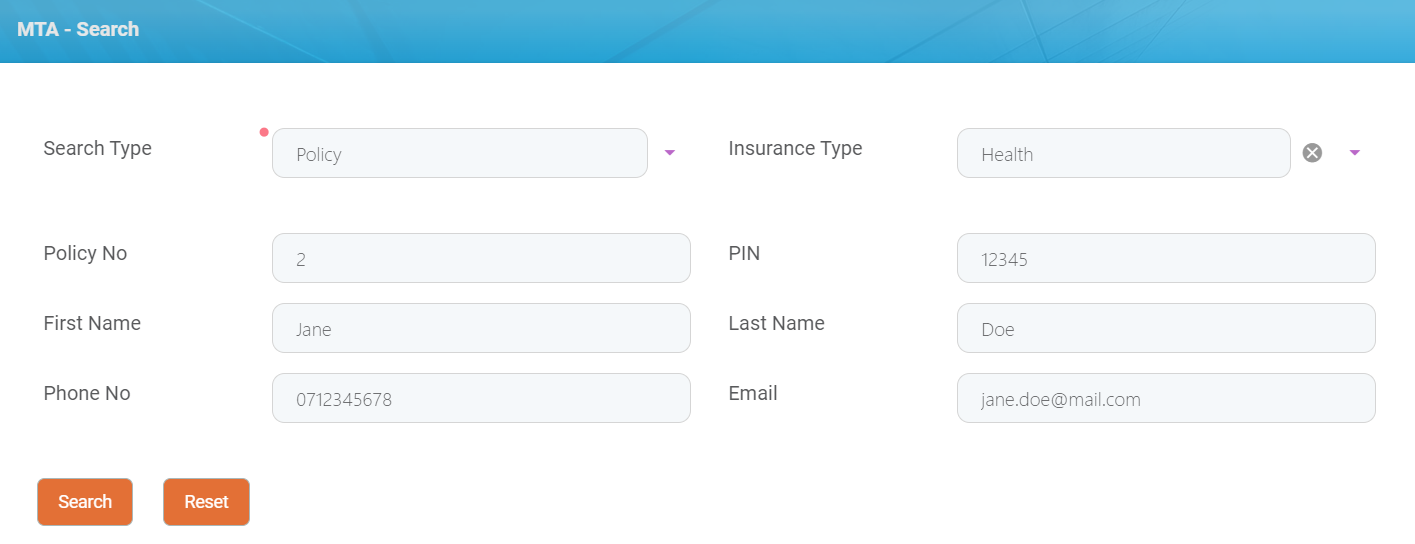Click the Policy No label text
The width and height of the screenshot is (1415, 544).
pos(85,253)
